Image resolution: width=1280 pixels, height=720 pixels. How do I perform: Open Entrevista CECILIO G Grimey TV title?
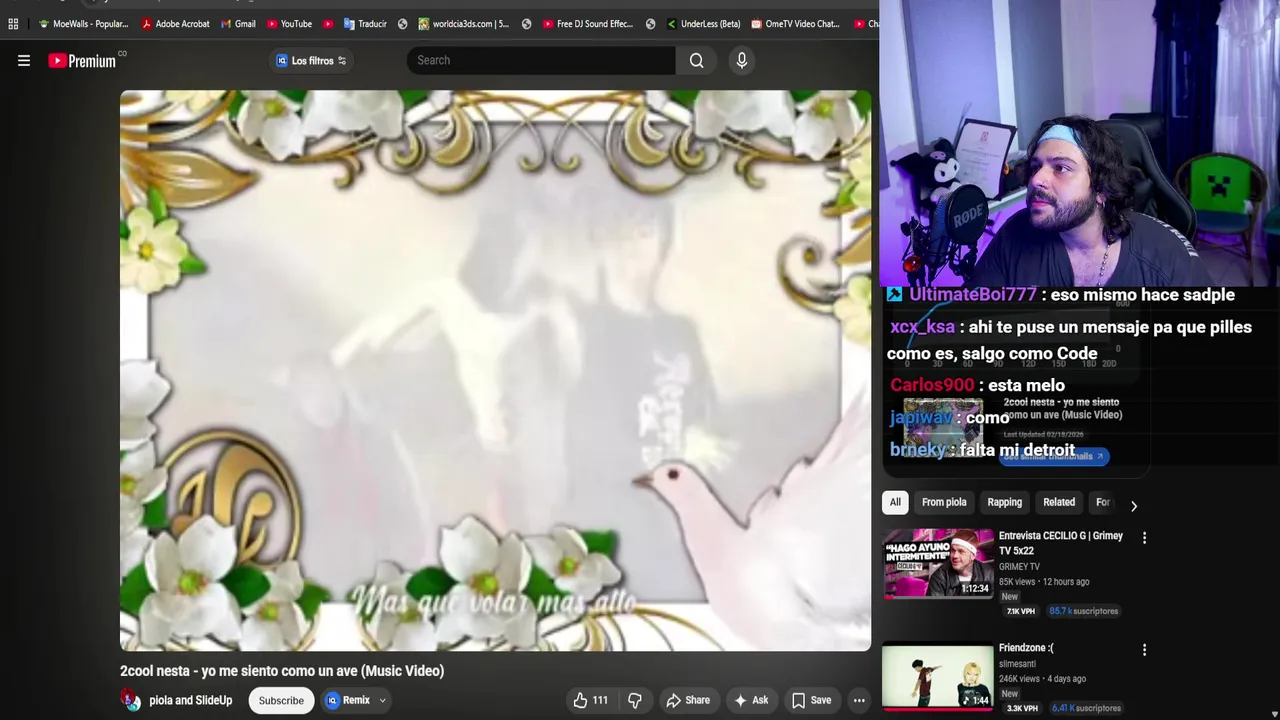coord(1060,543)
